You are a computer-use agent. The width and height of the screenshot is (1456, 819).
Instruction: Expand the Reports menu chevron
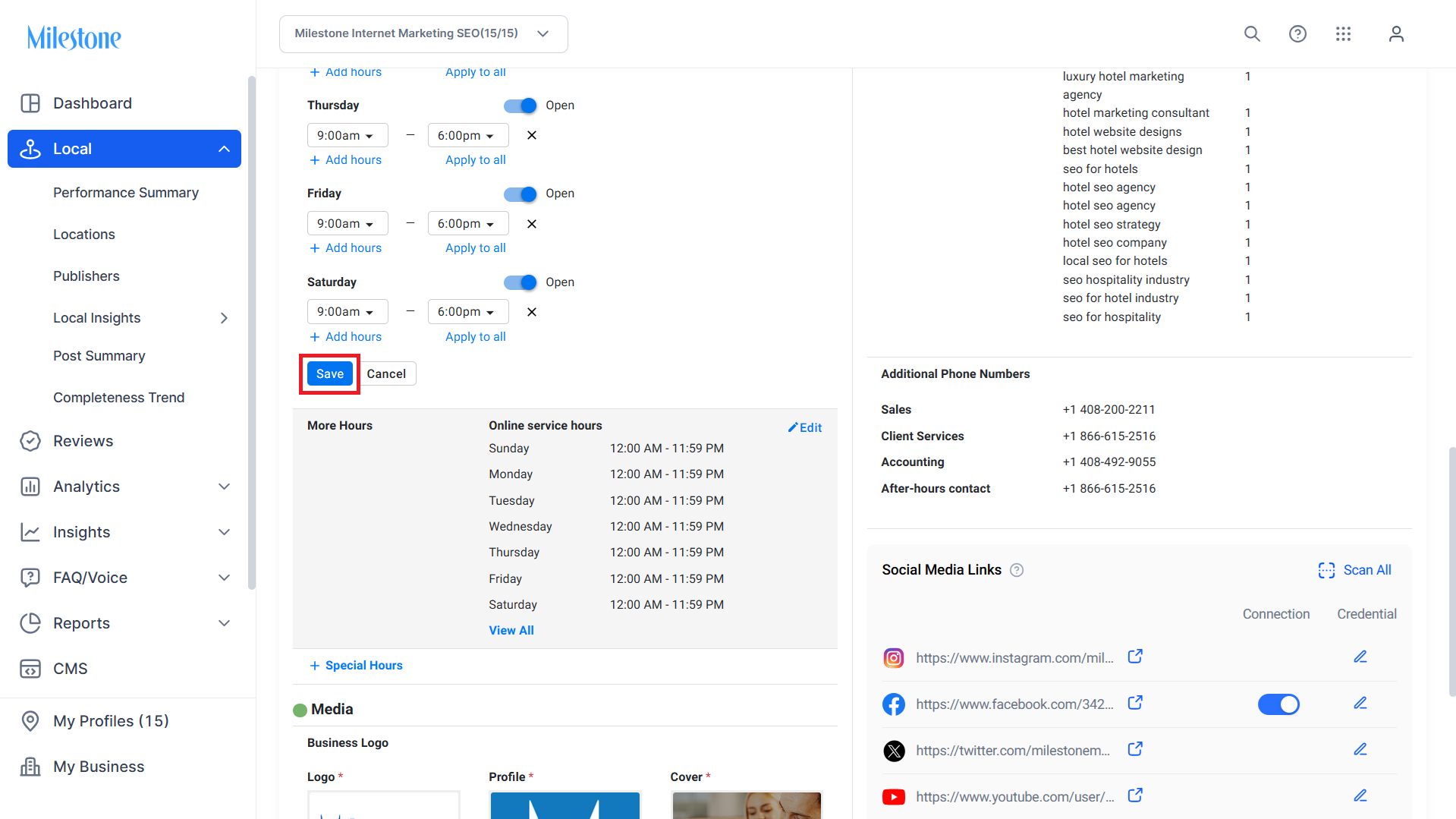click(224, 623)
